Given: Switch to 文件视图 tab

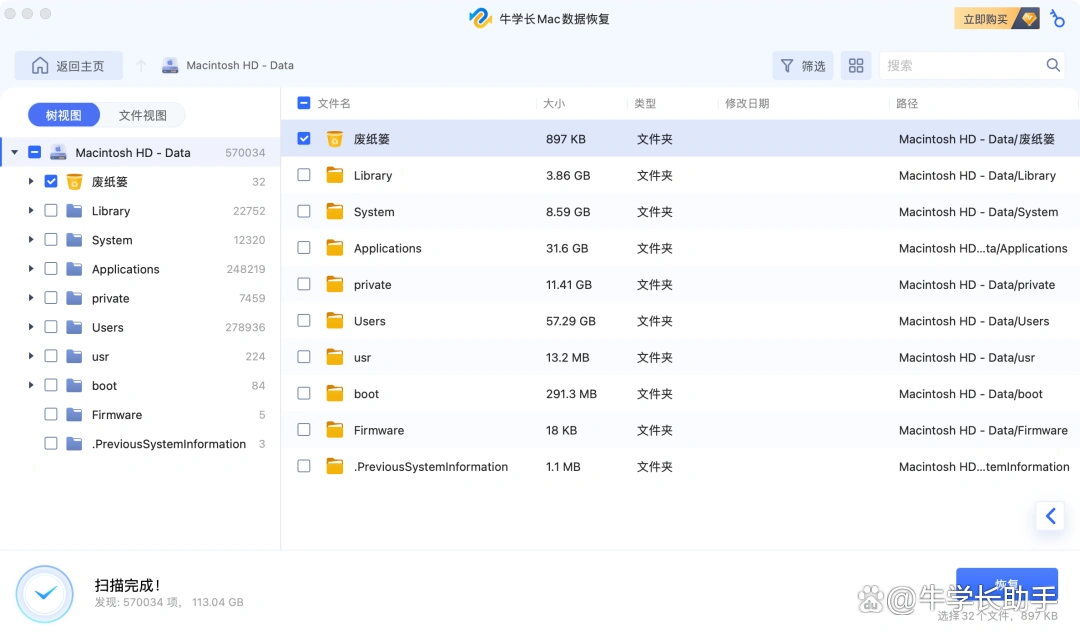Looking at the screenshot, I should pyautogui.click(x=143, y=114).
